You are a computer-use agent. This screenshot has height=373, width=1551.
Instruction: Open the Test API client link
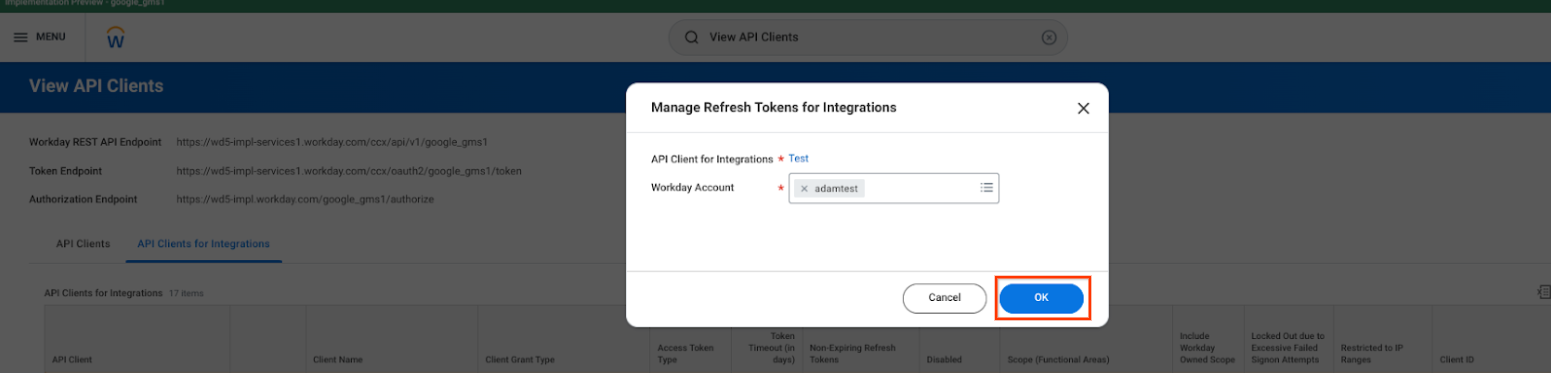click(x=798, y=158)
